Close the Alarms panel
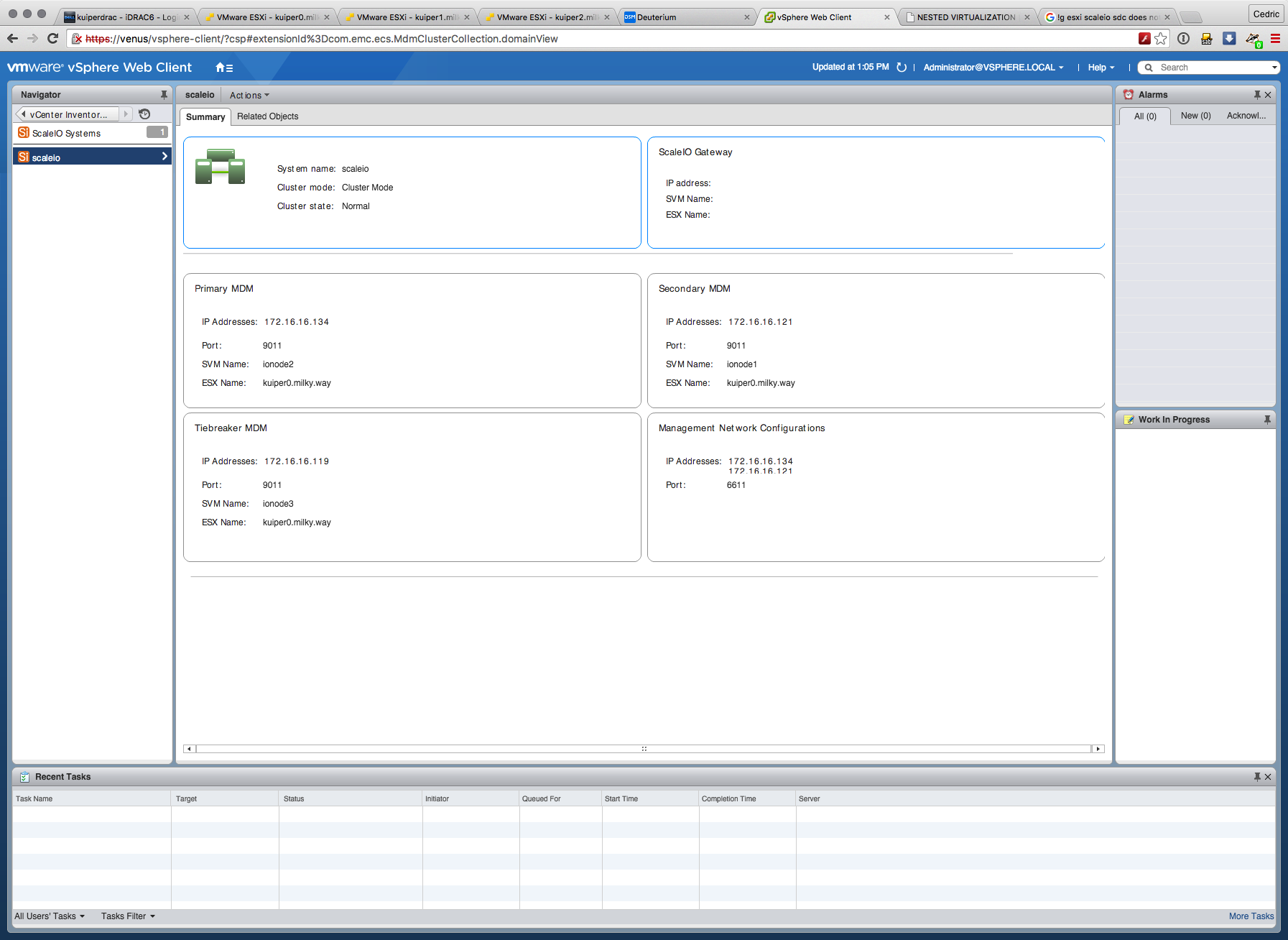 [1268, 95]
